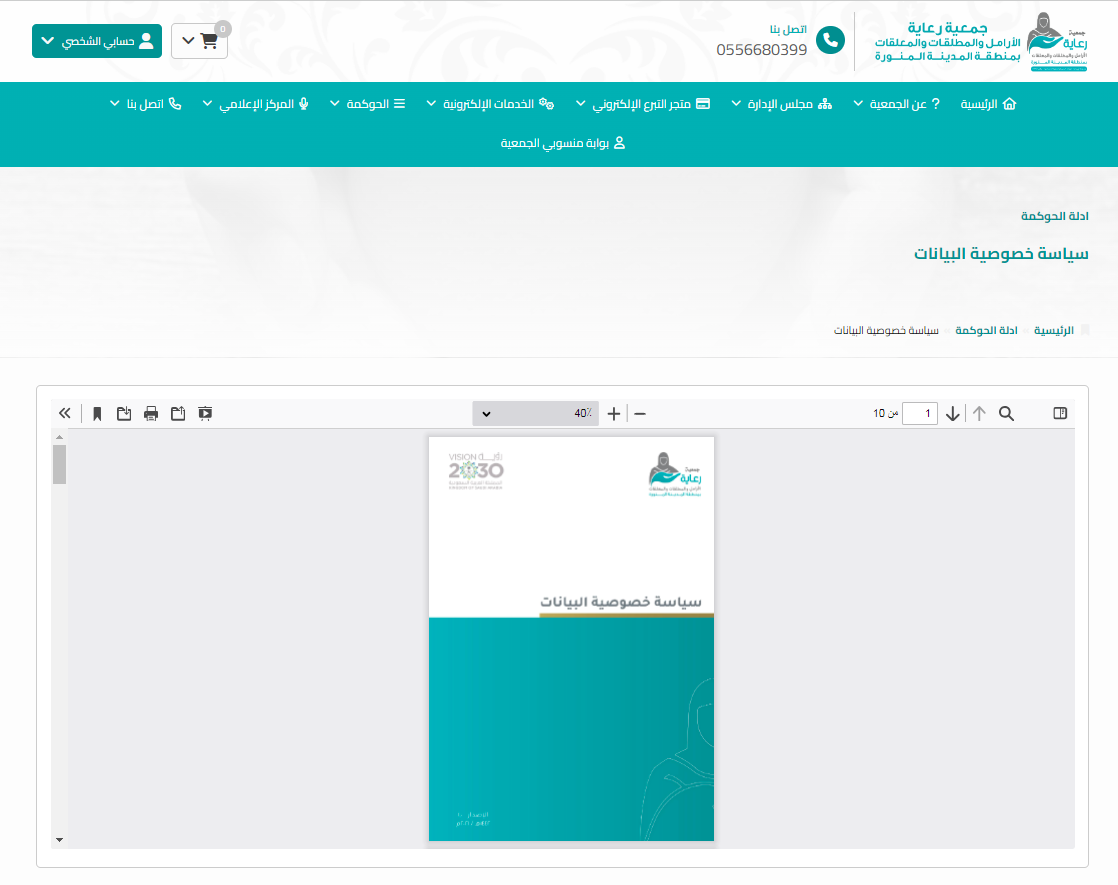1118x885 pixels.
Task: Open the 40% zoom level dropdown
Action: click(535, 414)
